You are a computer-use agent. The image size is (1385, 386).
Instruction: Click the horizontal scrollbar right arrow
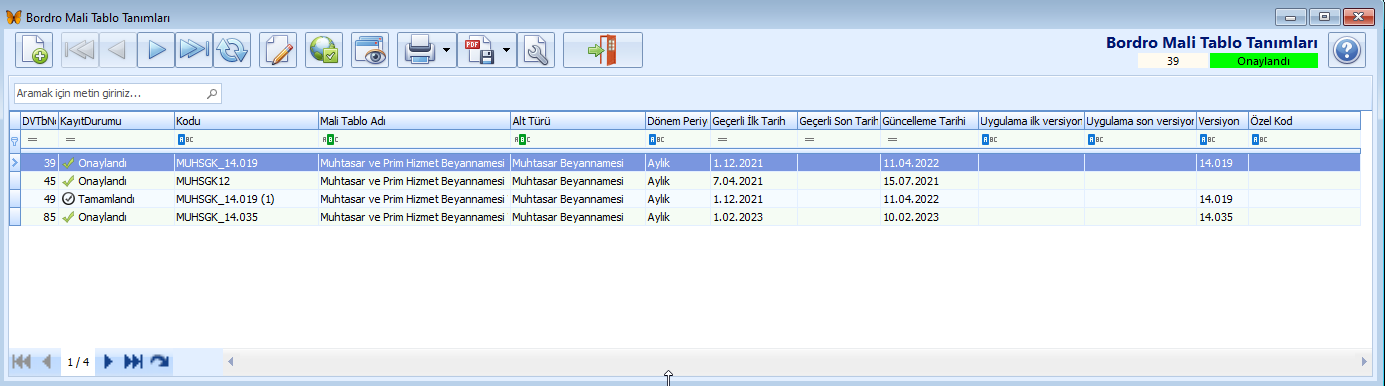click(1364, 361)
